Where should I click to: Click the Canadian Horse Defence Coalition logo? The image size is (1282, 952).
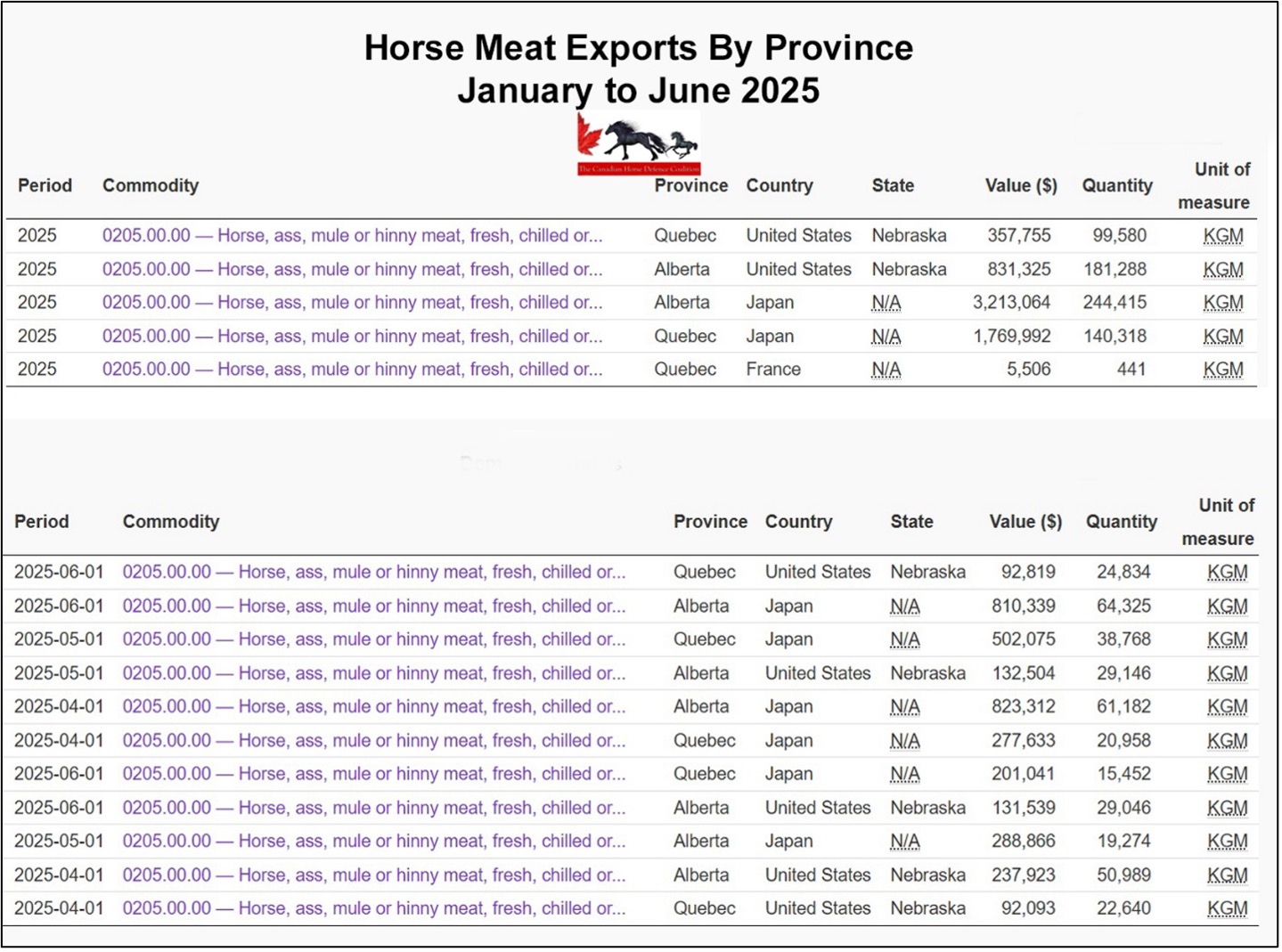638,144
